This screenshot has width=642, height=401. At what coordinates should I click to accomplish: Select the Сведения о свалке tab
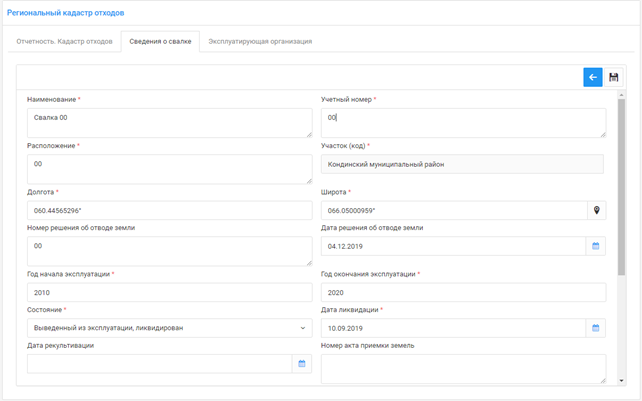pos(160,42)
